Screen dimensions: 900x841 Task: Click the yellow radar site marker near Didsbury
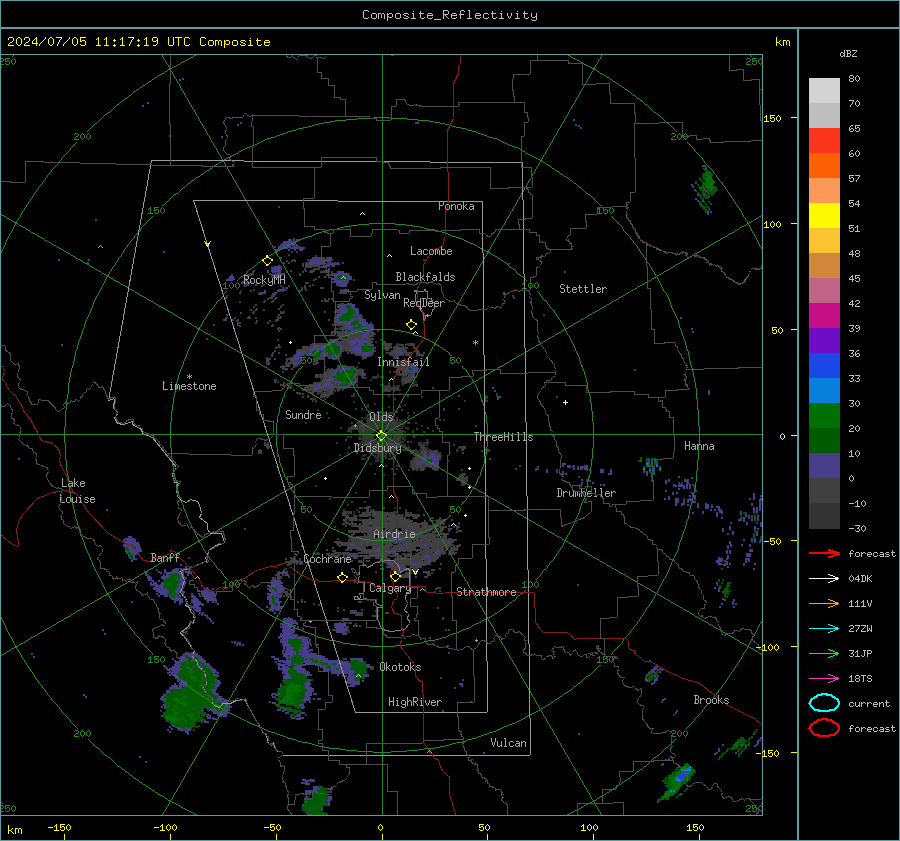point(381,436)
